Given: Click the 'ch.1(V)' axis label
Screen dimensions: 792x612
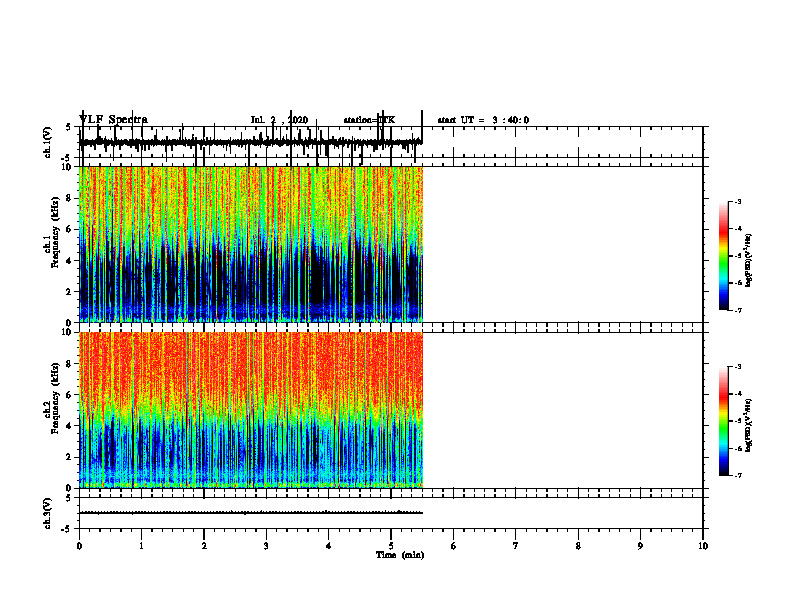Looking at the screenshot, I should click(x=48, y=142).
